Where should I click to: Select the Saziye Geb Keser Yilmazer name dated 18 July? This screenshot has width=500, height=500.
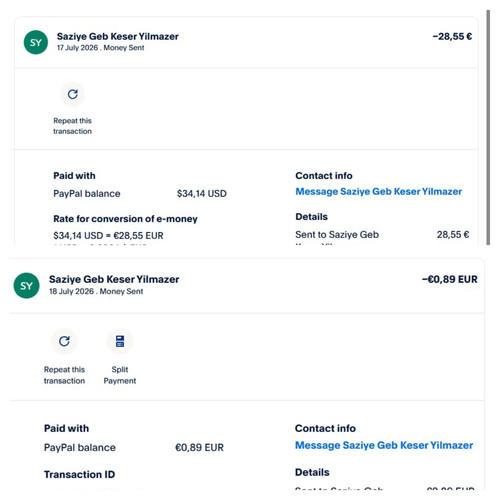click(114, 279)
